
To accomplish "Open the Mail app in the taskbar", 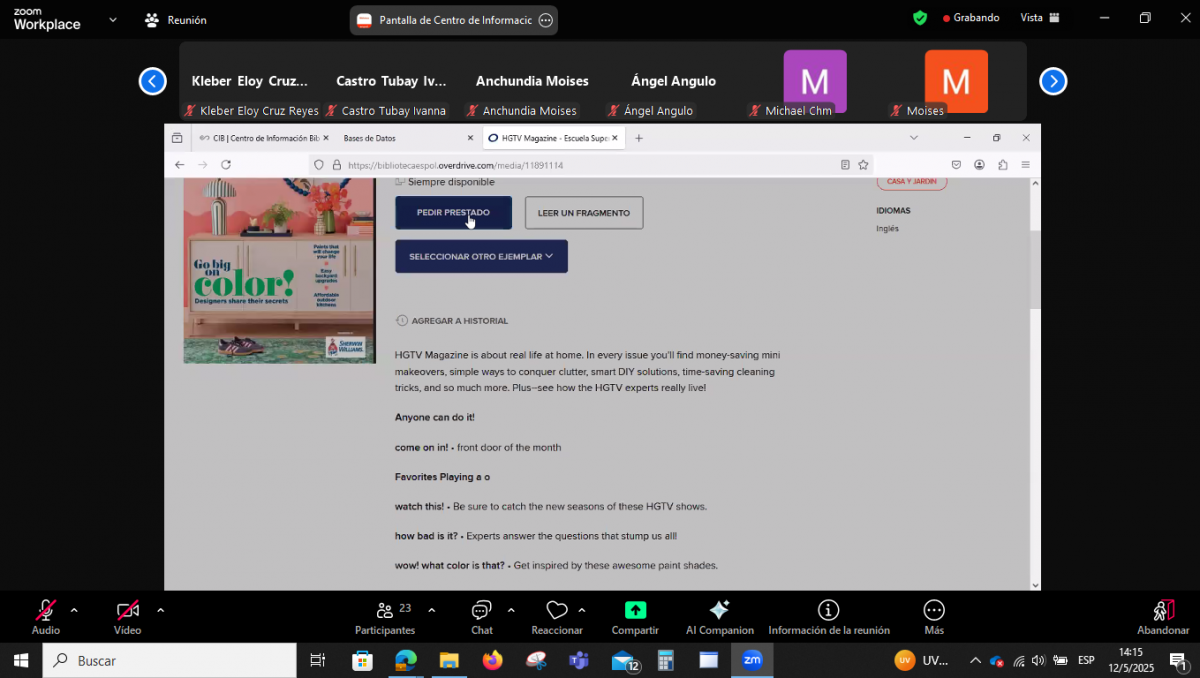I will [625, 660].
